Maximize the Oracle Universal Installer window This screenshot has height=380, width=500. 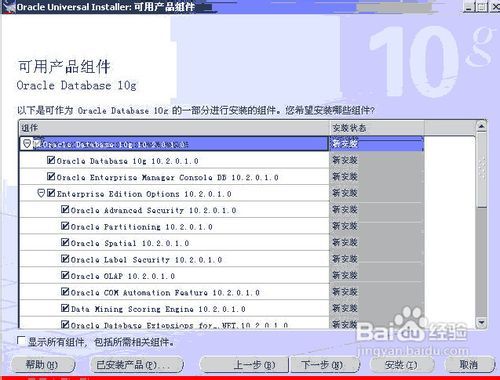click(x=482, y=7)
